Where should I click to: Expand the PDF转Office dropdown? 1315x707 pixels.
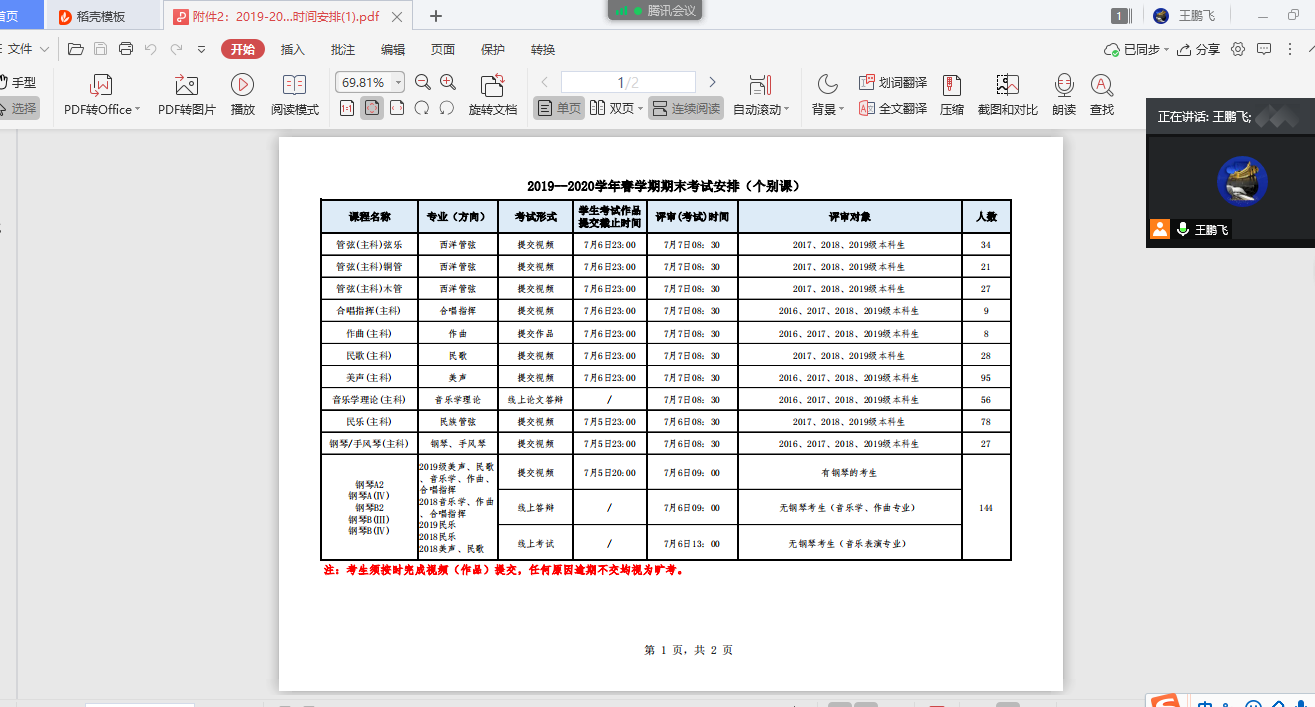coord(137,110)
